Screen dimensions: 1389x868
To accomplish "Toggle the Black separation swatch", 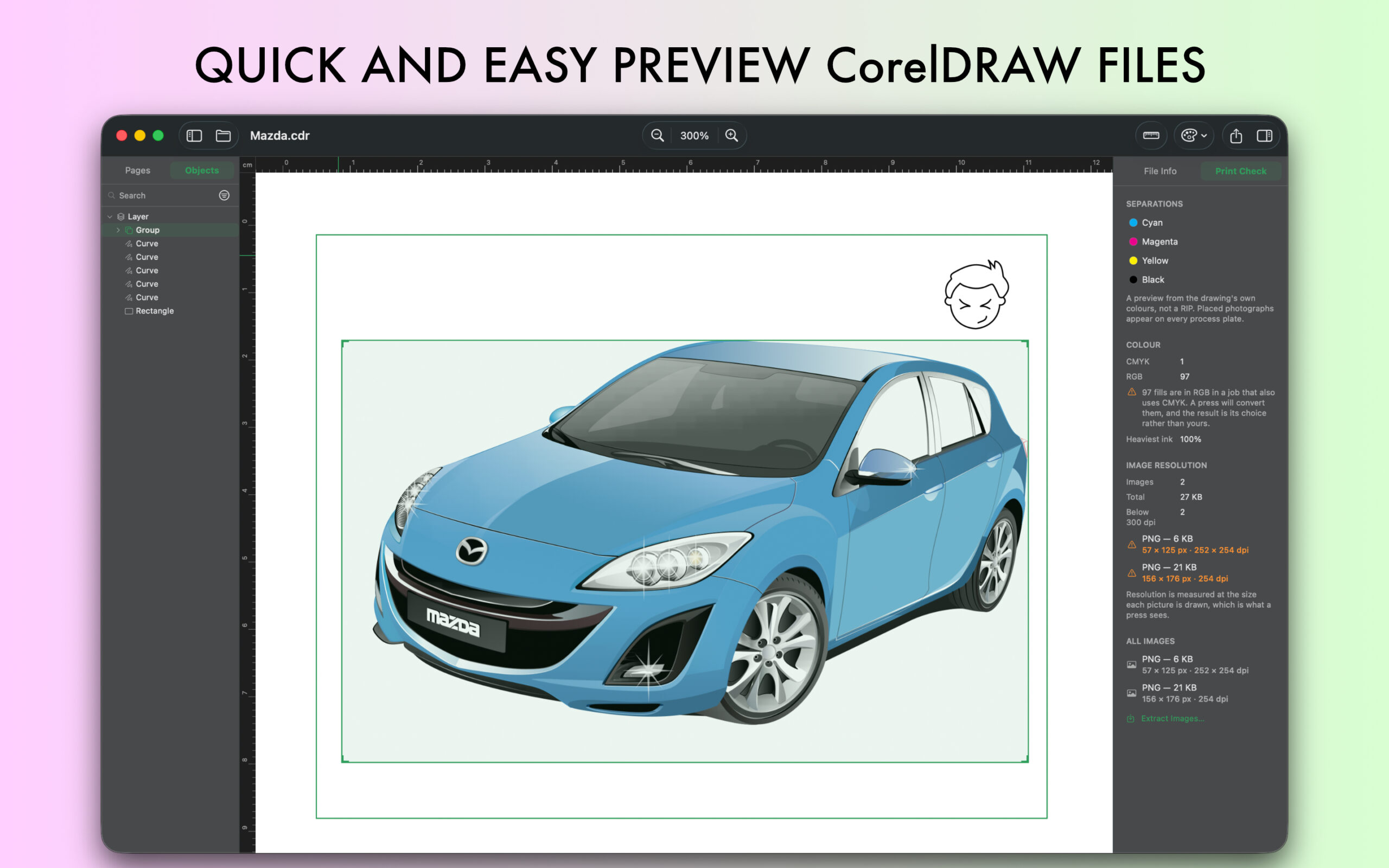I will [x=1133, y=279].
